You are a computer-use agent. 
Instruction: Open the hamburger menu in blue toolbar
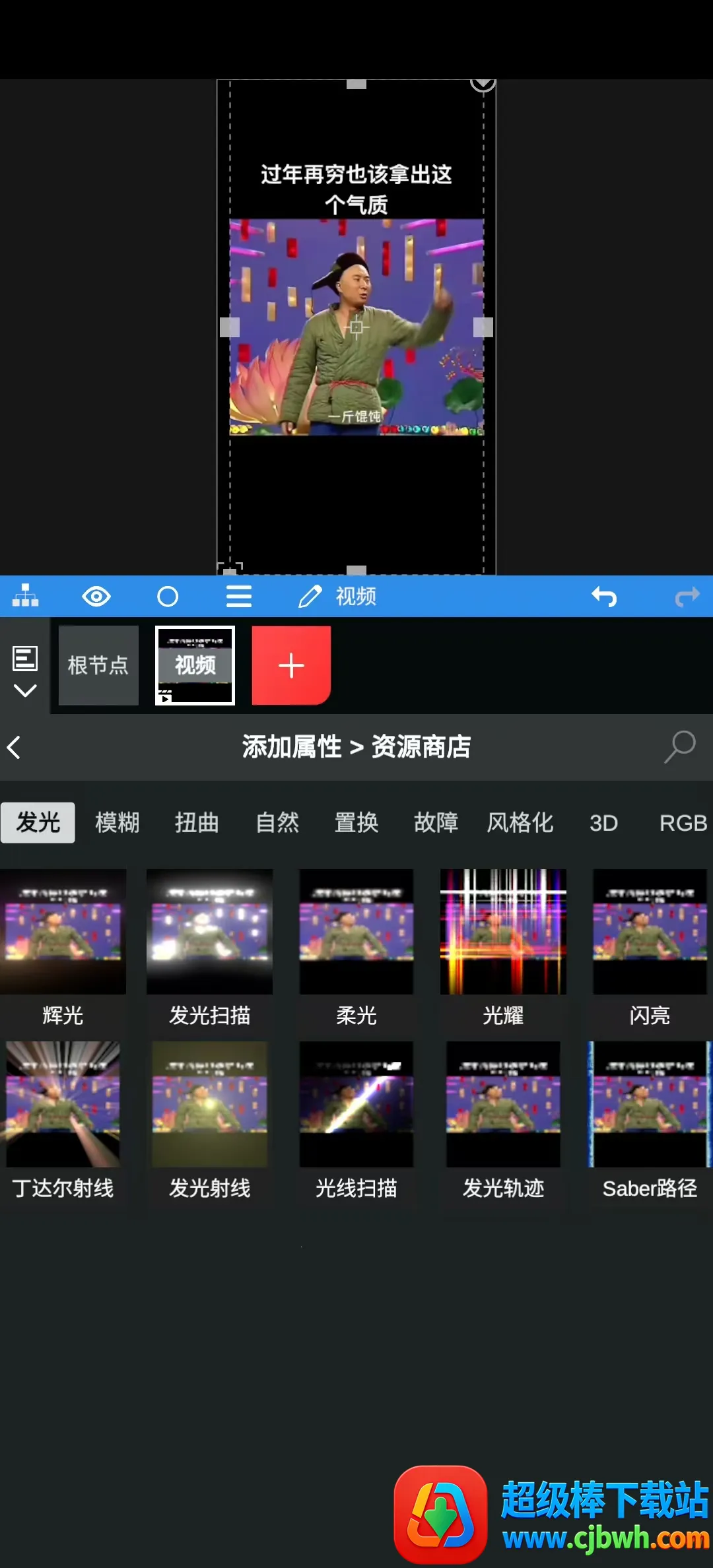click(238, 597)
